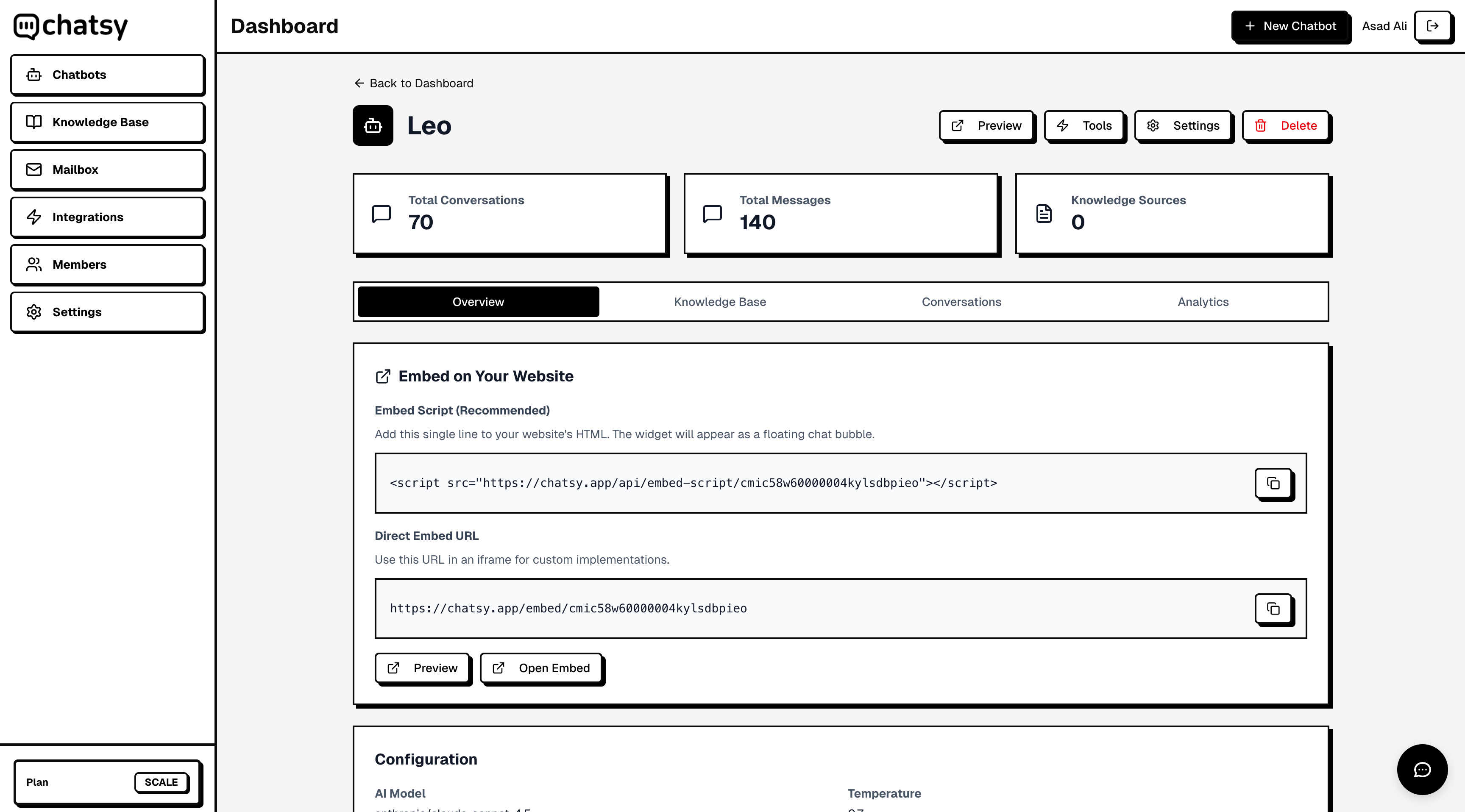Create a New Chatbot
Viewport: 1465px width, 812px height.
1290,26
